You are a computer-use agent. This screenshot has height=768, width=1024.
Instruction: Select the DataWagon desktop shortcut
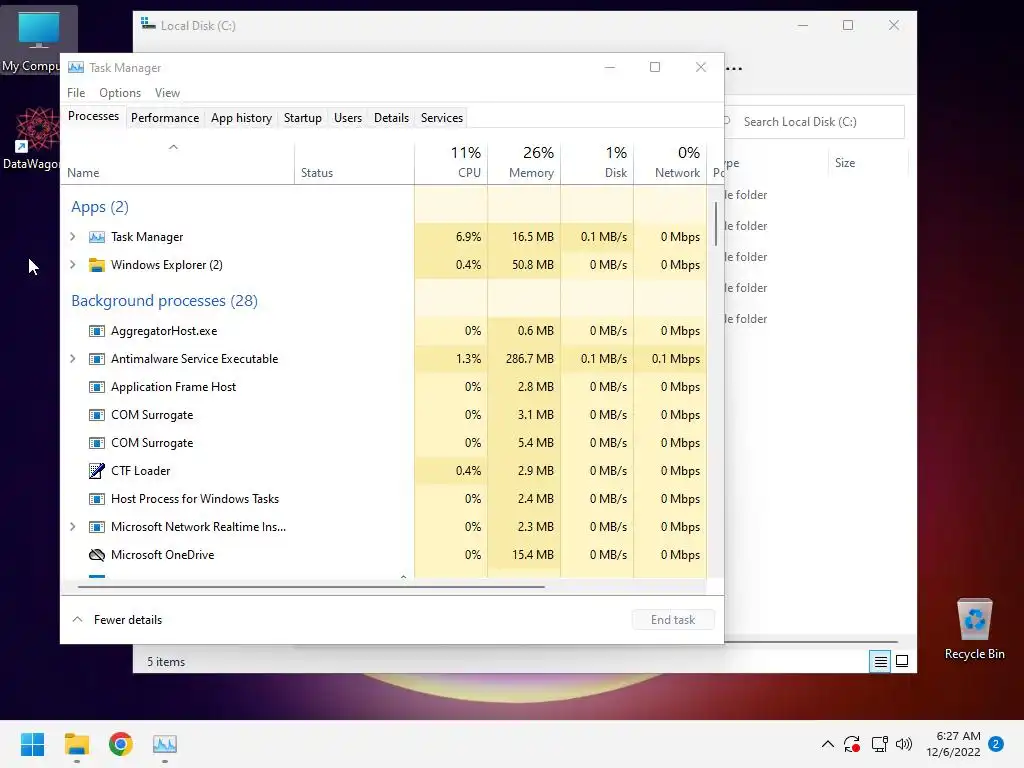33,139
